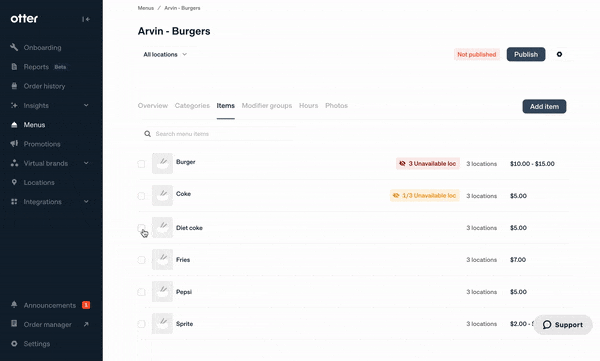This screenshot has width=600, height=361.
Task: Click 3 locations in Pepsi row
Action: (481, 292)
